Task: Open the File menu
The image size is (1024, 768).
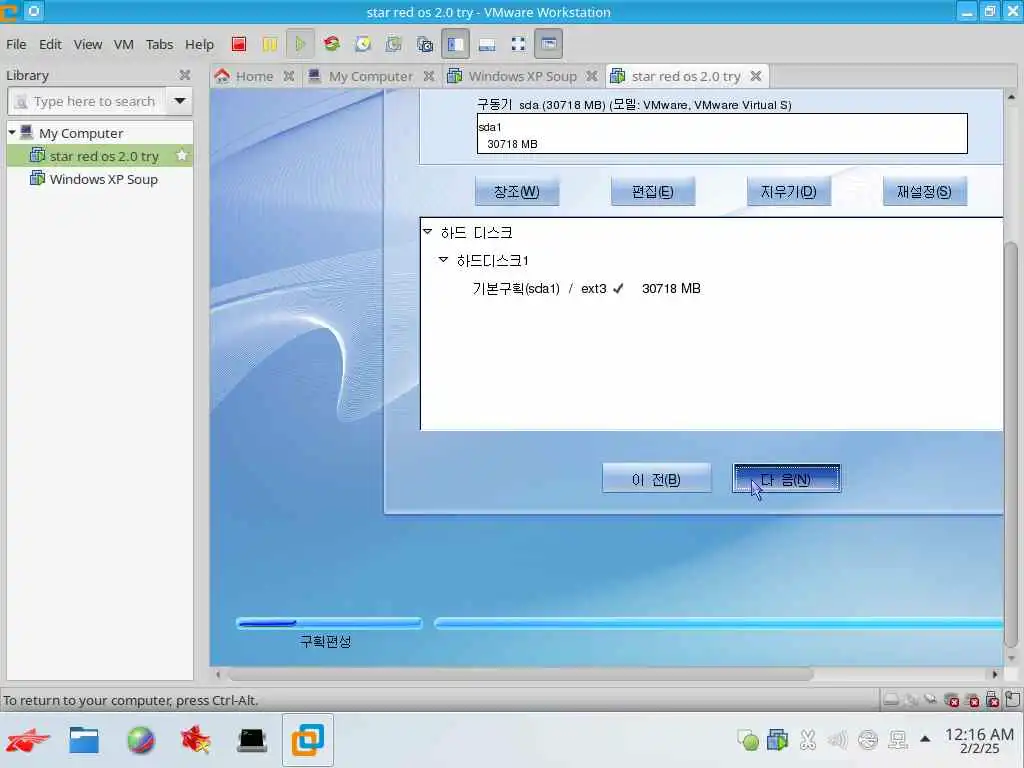Action: click(16, 44)
